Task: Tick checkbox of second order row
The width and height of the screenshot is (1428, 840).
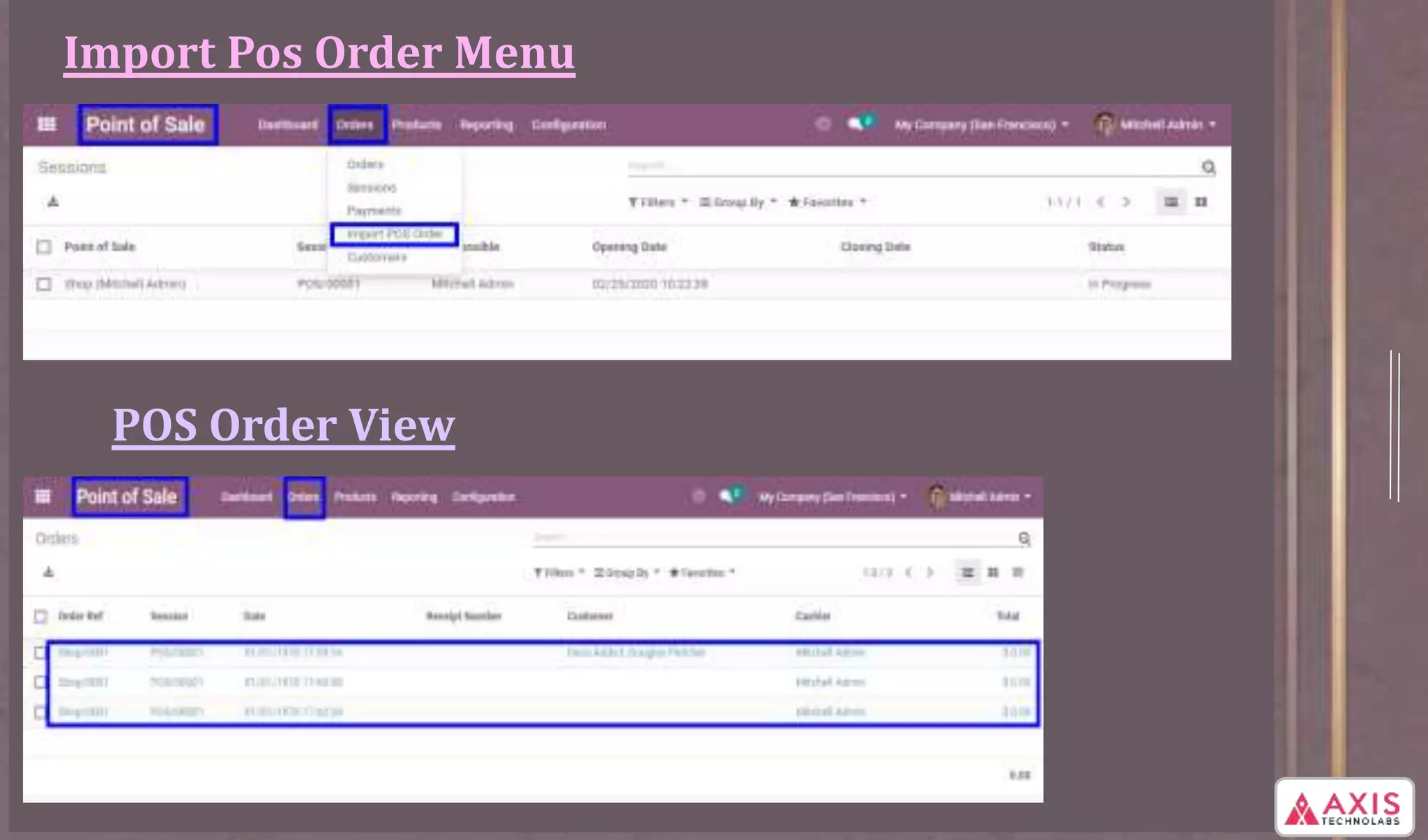Action: tap(40, 682)
